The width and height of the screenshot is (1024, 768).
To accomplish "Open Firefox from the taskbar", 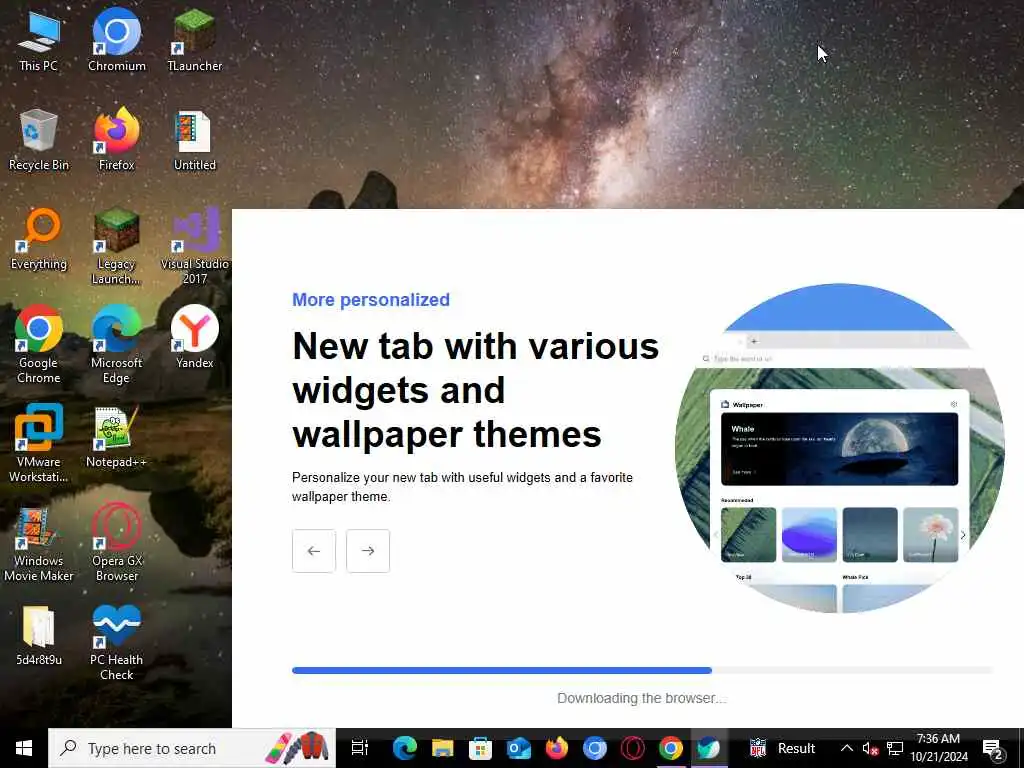I will (x=556, y=748).
